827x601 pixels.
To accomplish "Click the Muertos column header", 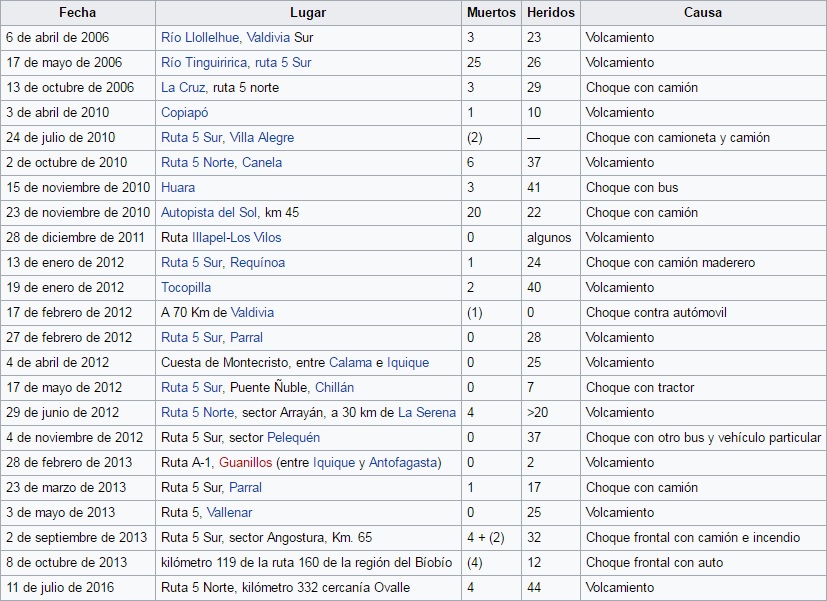I will [x=491, y=13].
